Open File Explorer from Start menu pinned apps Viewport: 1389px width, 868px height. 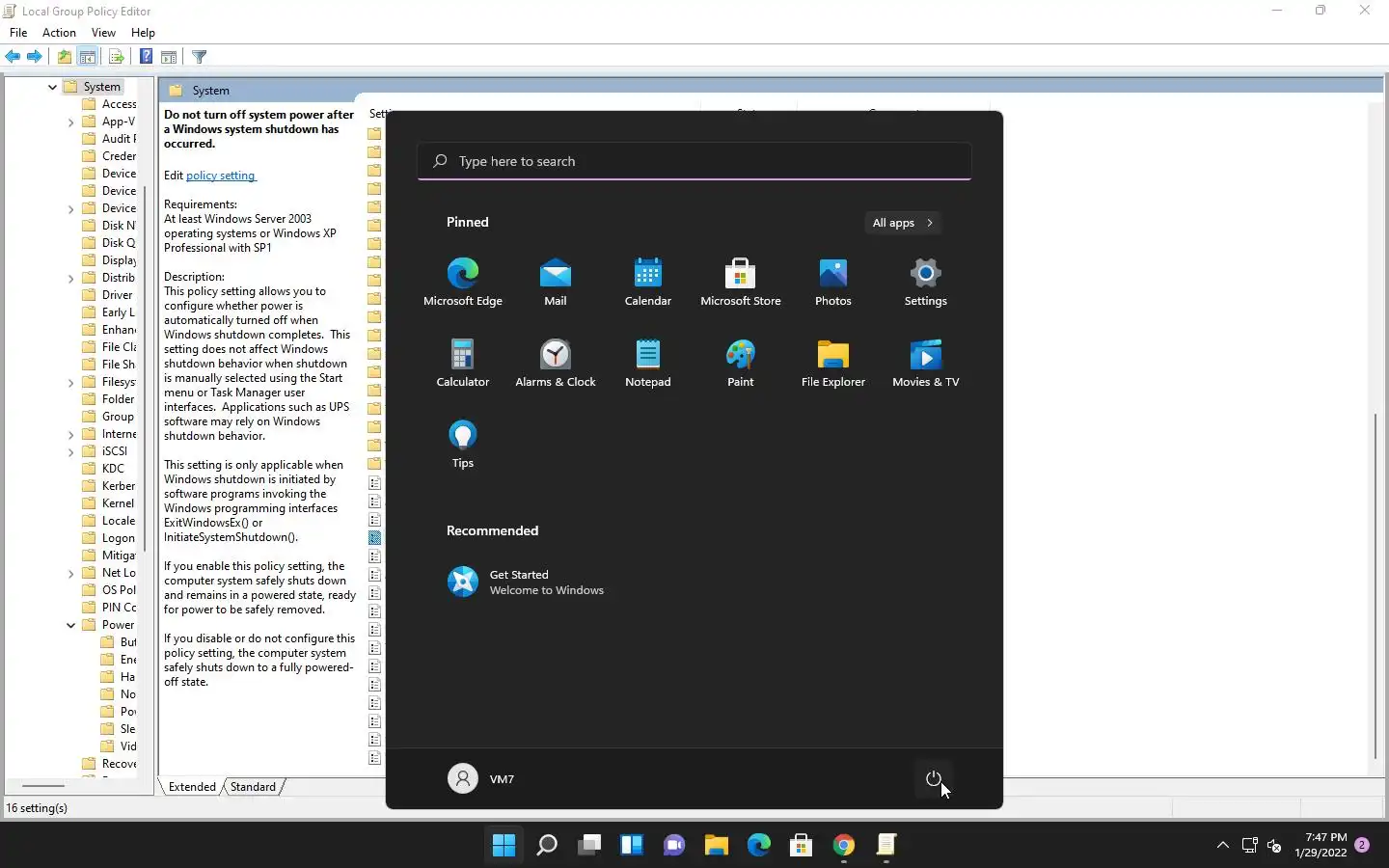coord(833,363)
